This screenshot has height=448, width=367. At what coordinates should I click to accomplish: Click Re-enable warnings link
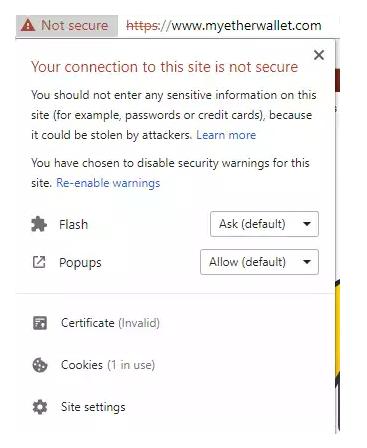108,183
